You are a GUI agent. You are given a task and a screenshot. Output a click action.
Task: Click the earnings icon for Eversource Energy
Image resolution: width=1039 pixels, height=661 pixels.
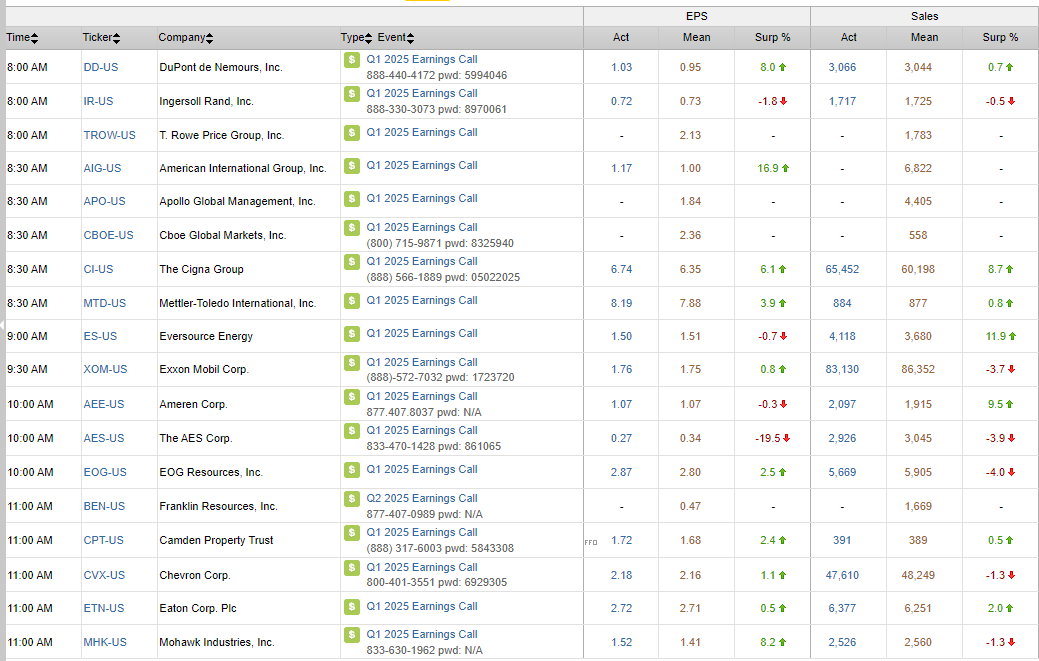pyautogui.click(x=352, y=334)
